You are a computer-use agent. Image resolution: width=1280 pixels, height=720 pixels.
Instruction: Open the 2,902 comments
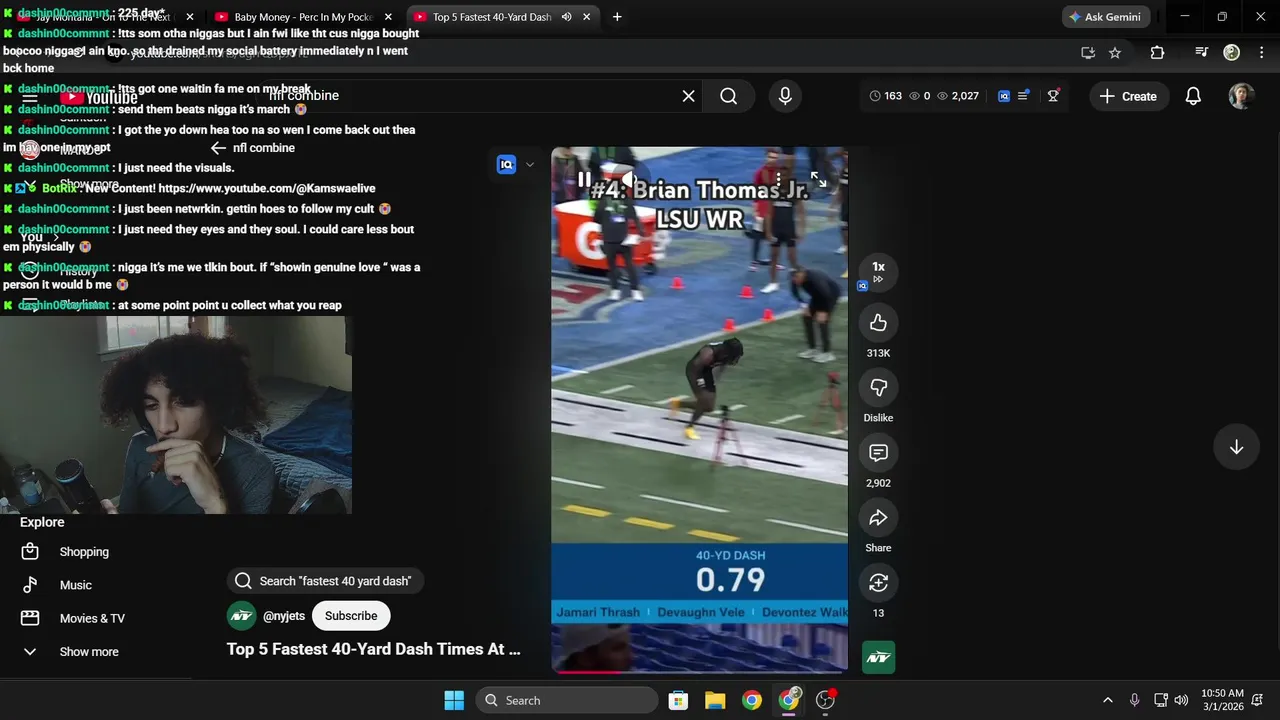pos(878,453)
